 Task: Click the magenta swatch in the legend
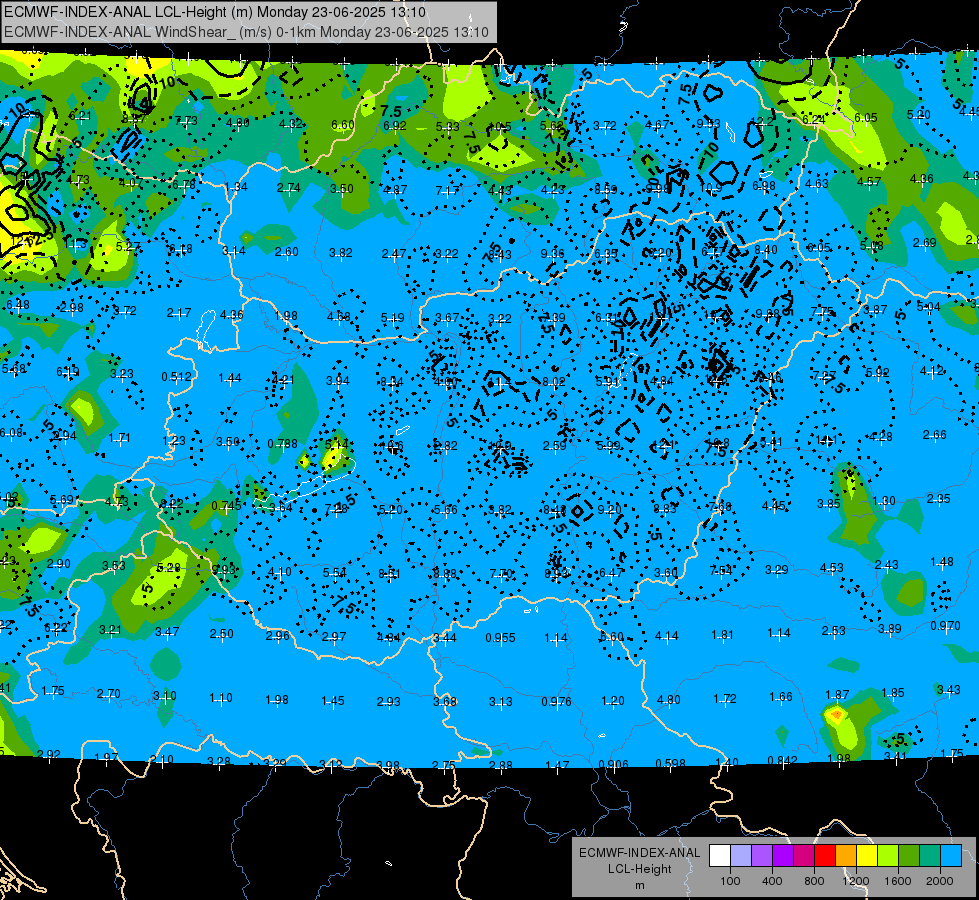click(804, 855)
